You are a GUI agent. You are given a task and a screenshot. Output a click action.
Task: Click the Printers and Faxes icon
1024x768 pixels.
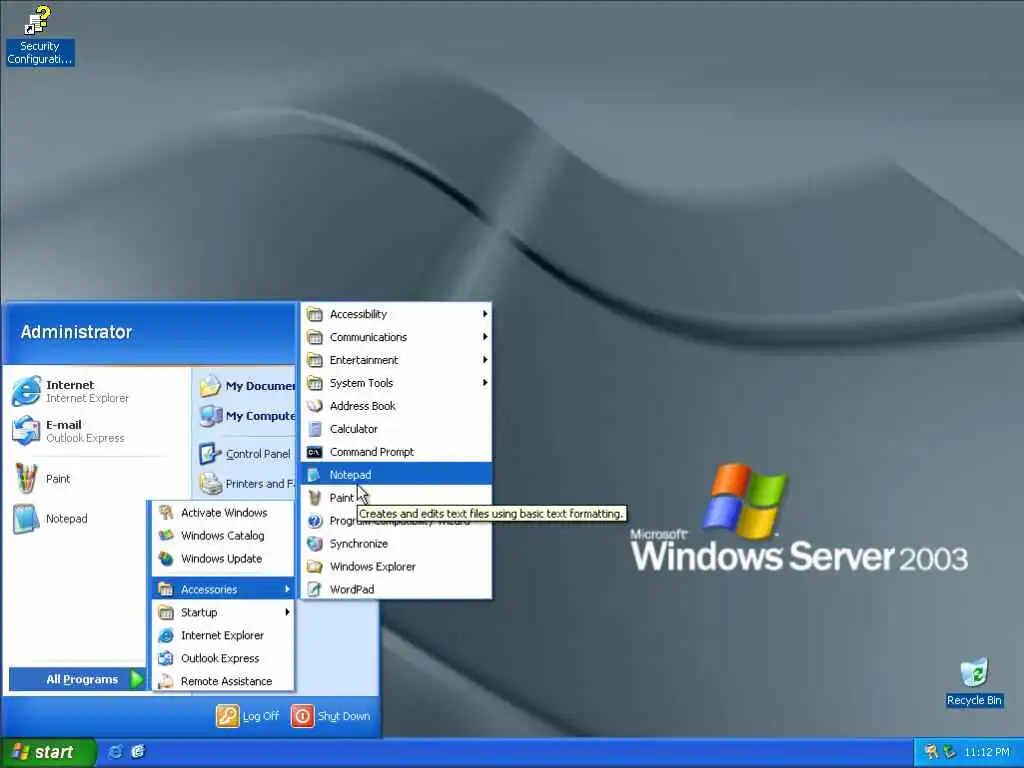210,483
